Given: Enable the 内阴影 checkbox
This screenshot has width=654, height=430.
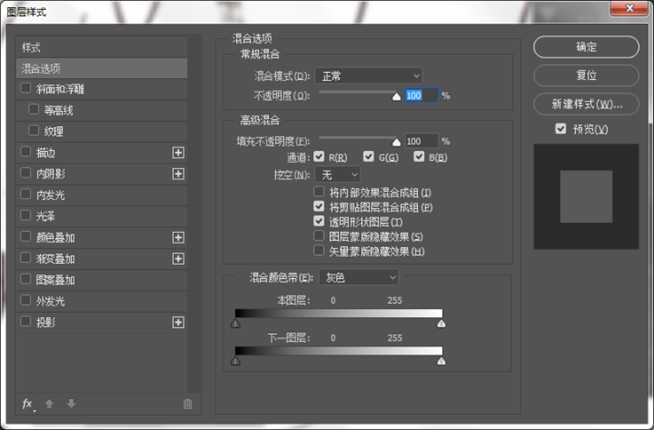Looking at the screenshot, I should (x=26, y=173).
